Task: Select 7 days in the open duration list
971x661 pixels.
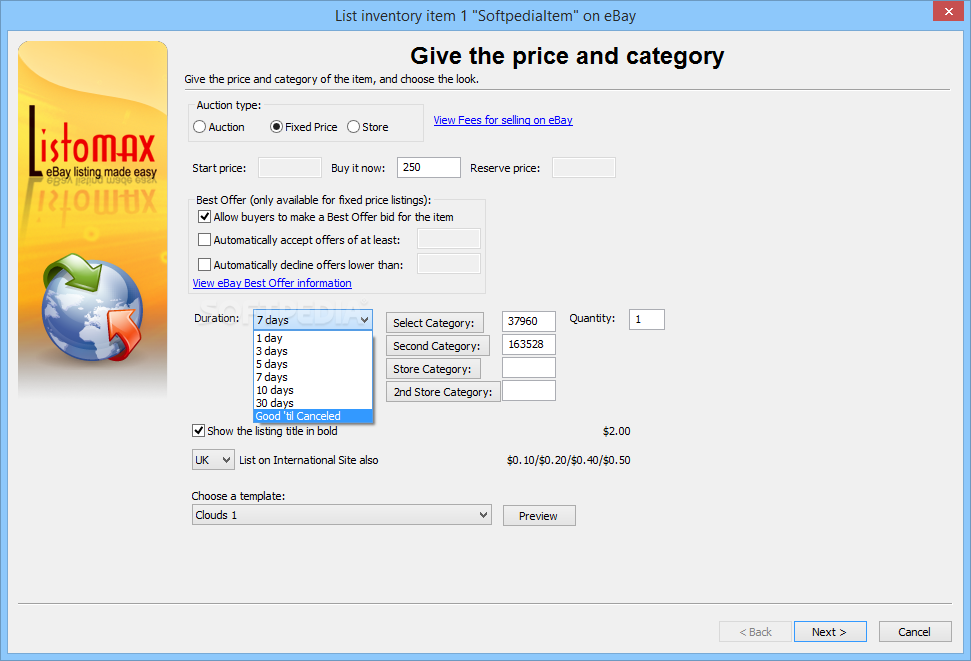Action: [x=313, y=377]
